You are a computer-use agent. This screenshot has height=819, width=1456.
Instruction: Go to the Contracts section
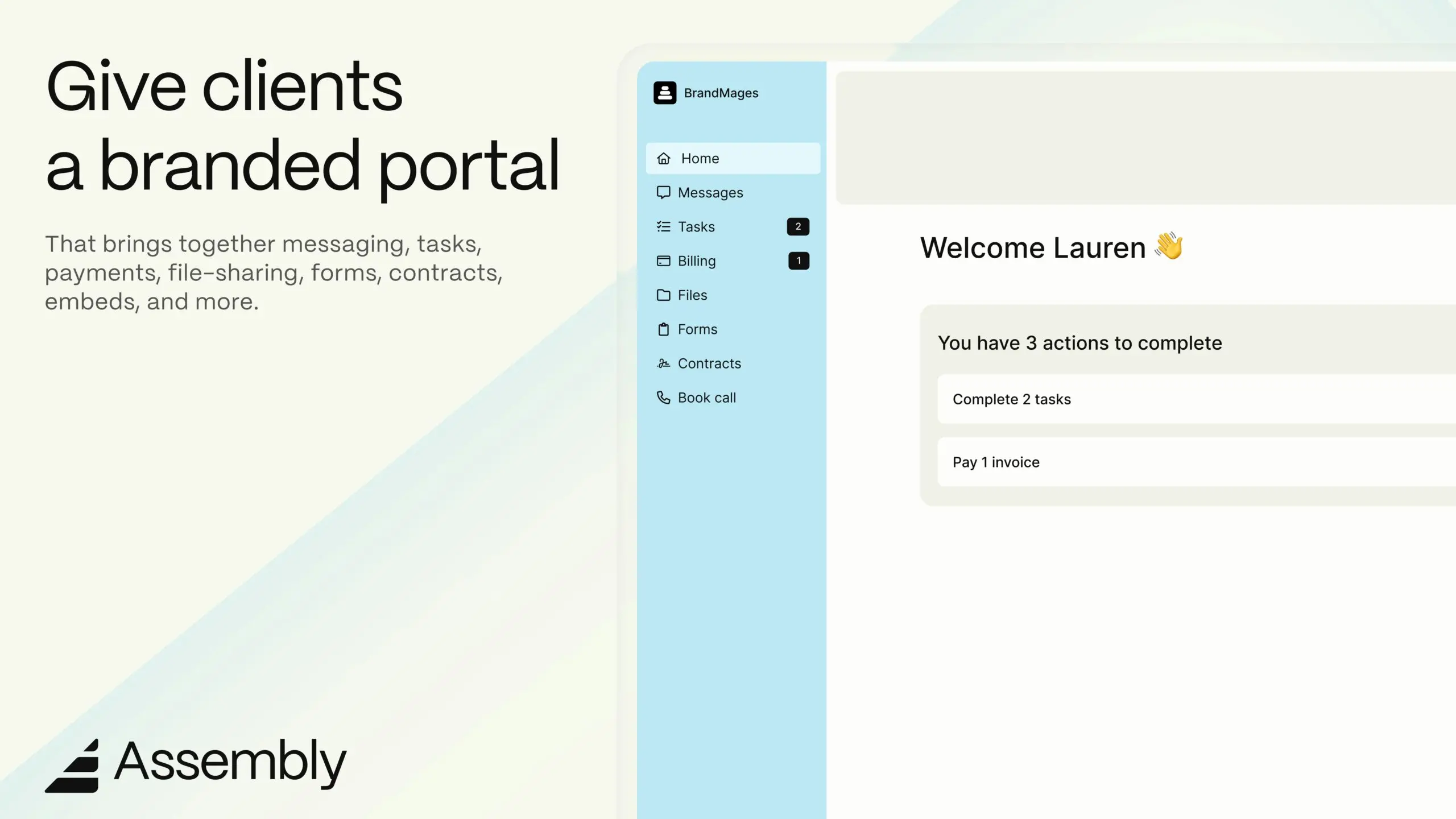(x=709, y=363)
